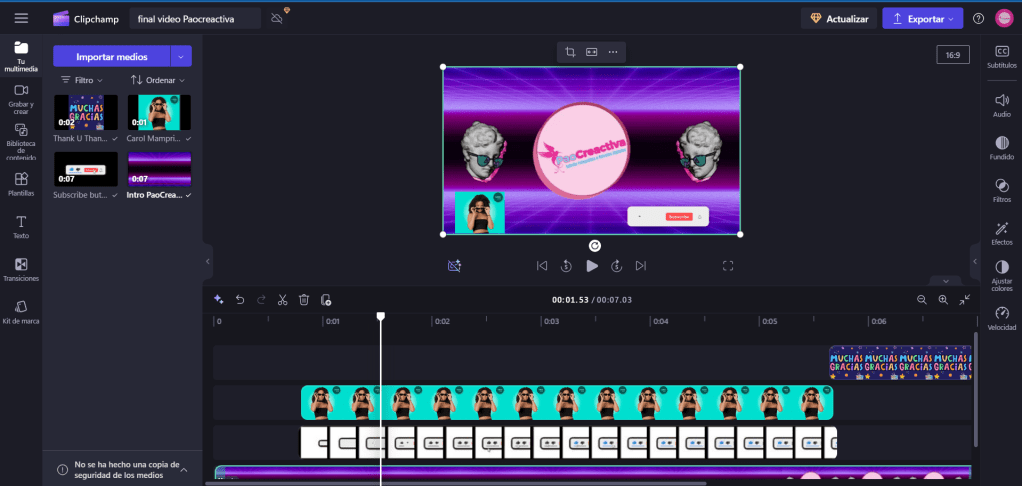Click the Exportar button

coord(922,18)
